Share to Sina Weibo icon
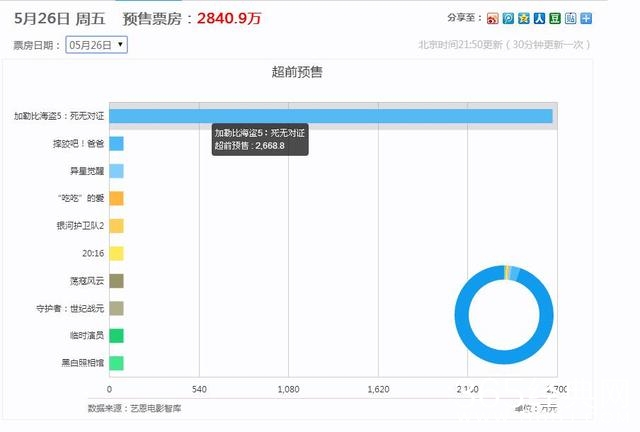Screen dimensions: 640x432 492,18
